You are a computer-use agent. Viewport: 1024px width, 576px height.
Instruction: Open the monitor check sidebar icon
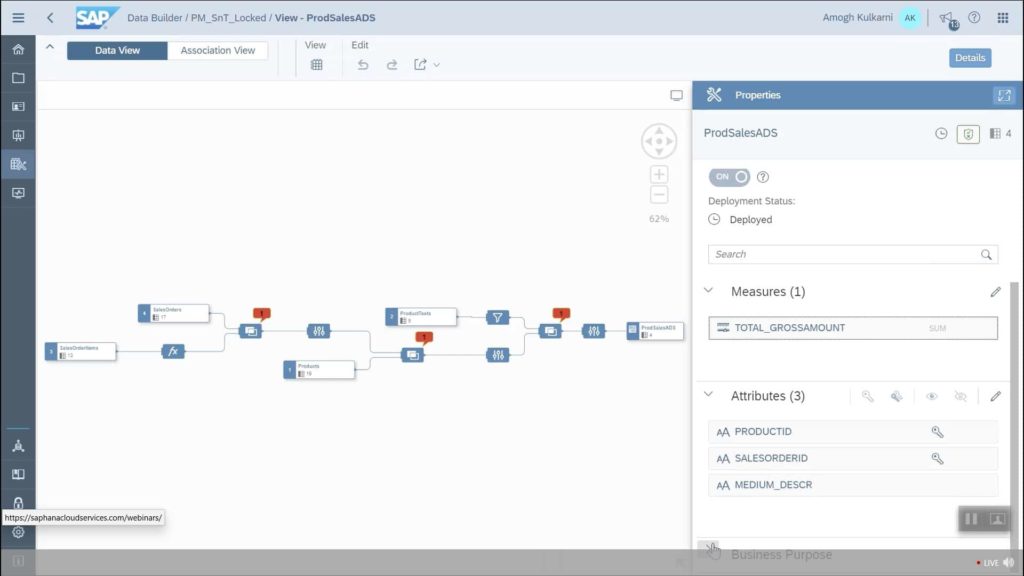pyautogui.click(x=18, y=193)
